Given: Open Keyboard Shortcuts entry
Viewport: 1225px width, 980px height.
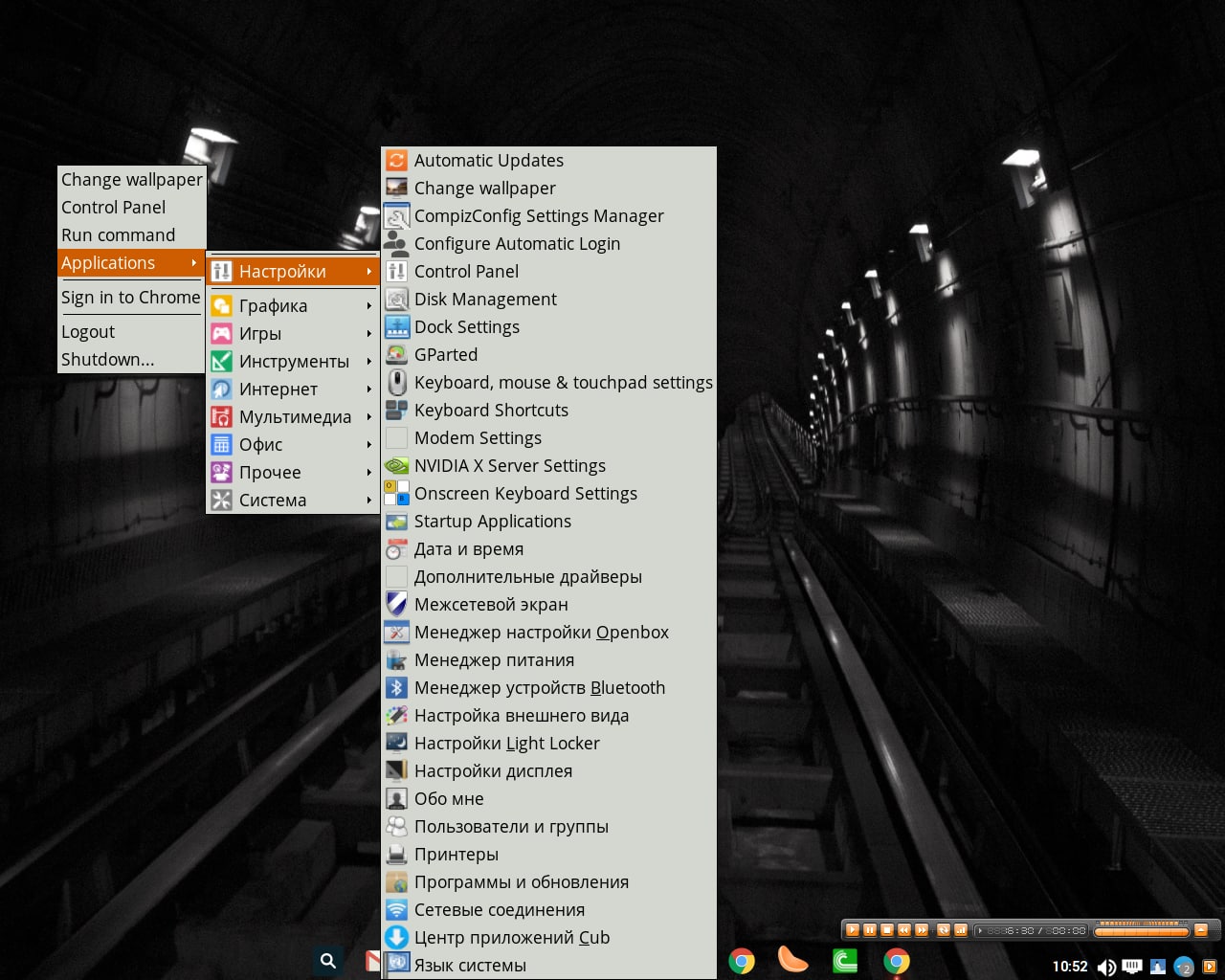Looking at the screenshot, I should point(548,411).
